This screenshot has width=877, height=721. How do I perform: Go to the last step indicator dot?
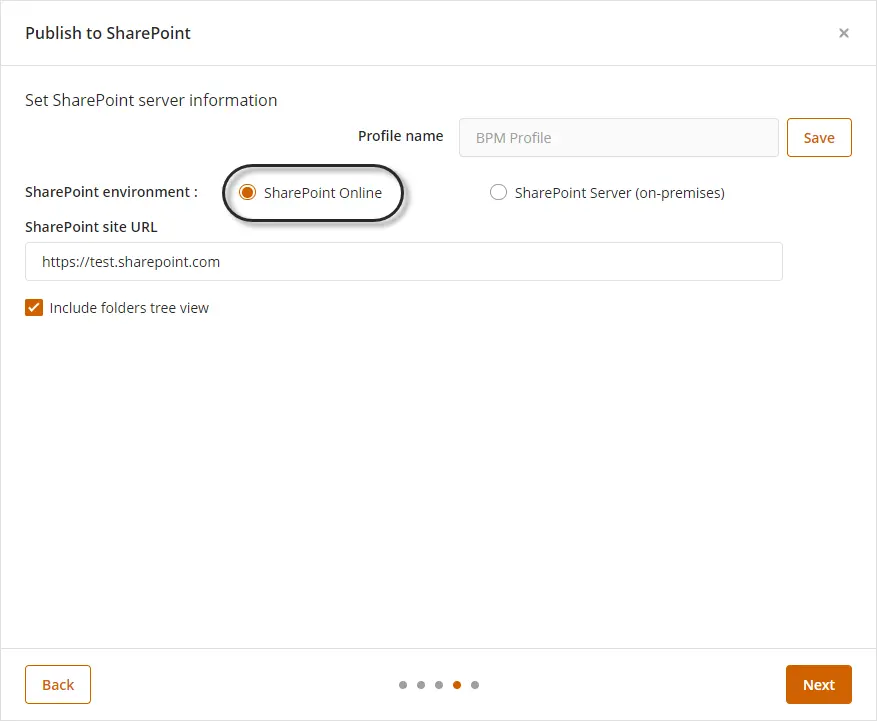[475, 685]
